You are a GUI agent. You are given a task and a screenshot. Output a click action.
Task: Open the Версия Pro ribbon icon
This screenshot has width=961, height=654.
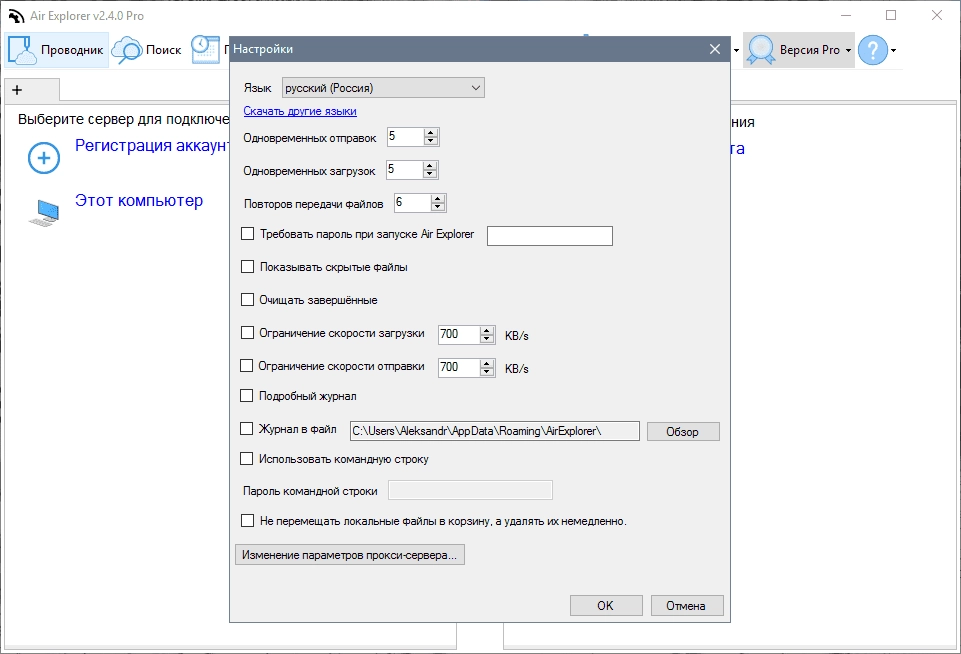(x=761, y=50)
